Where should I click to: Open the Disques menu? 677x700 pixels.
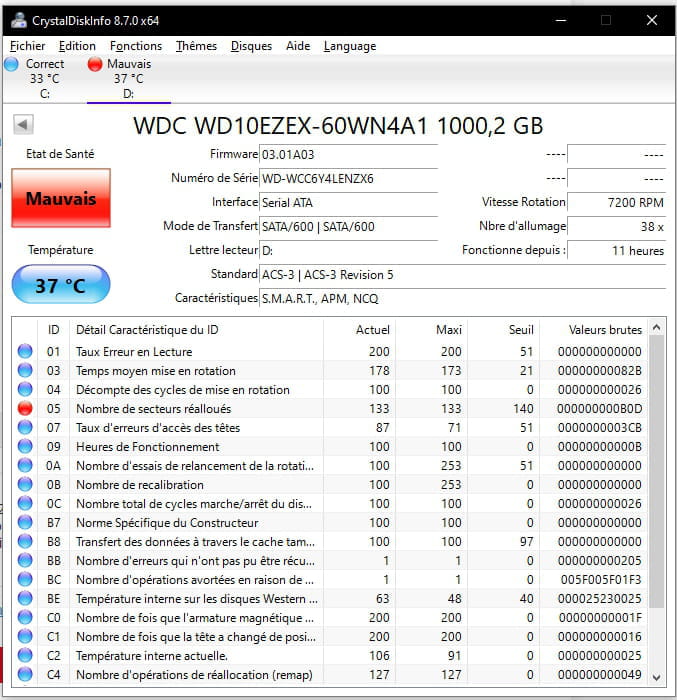click(251, 46)
